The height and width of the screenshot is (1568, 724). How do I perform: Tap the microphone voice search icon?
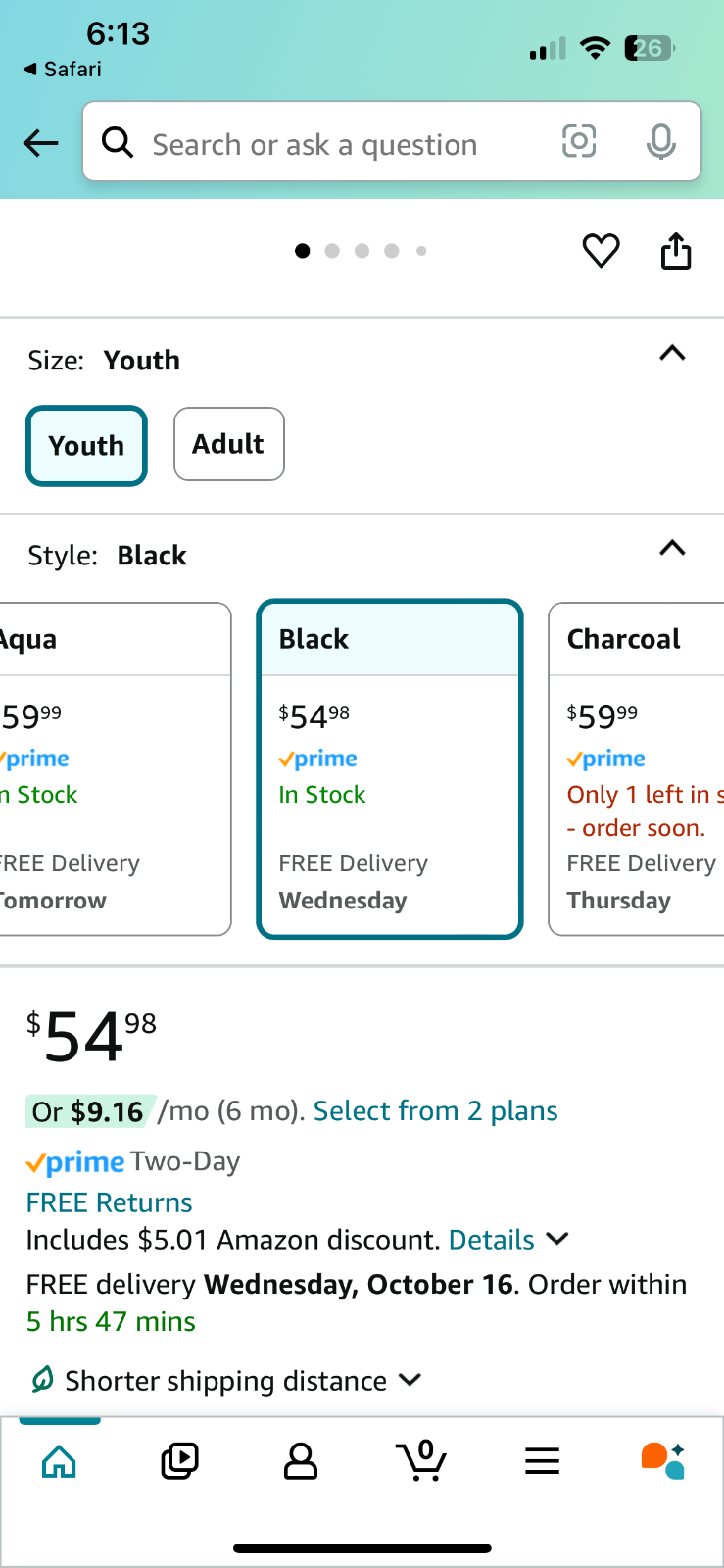pyautogui.click(x=661, y=142)
